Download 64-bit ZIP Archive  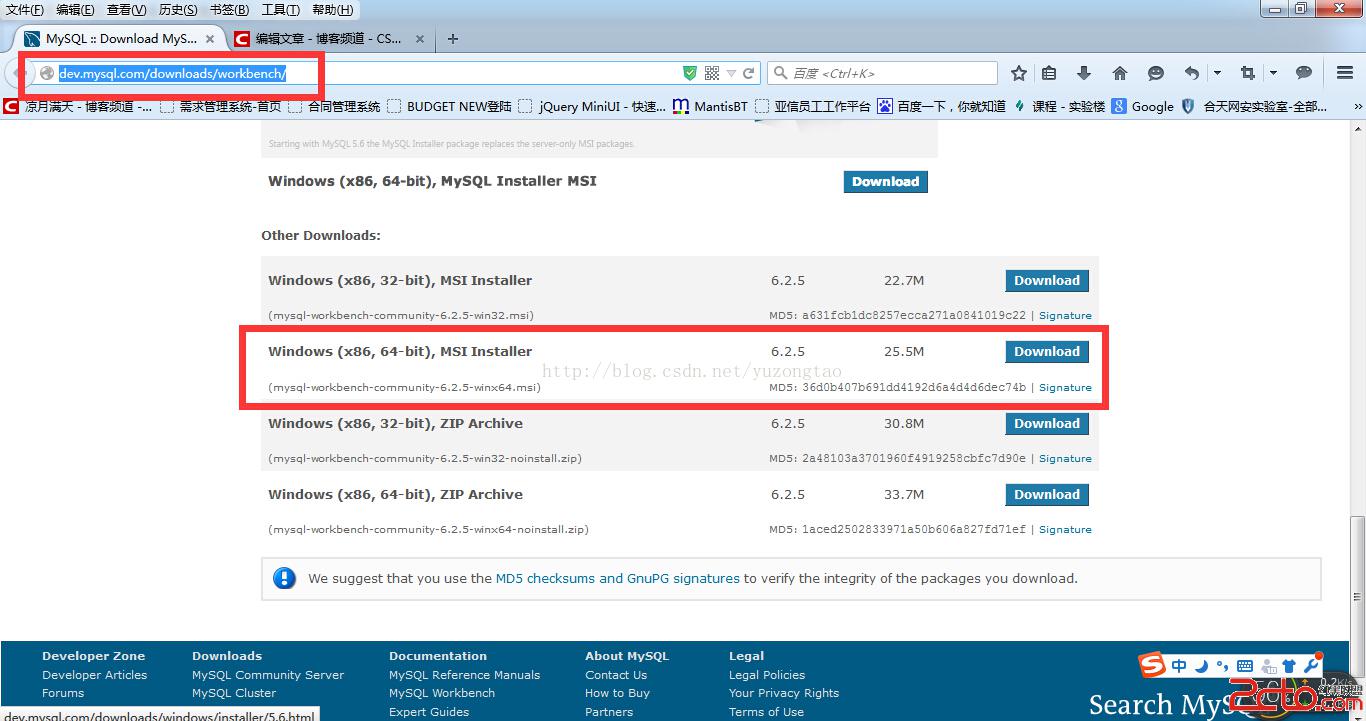1047,495
